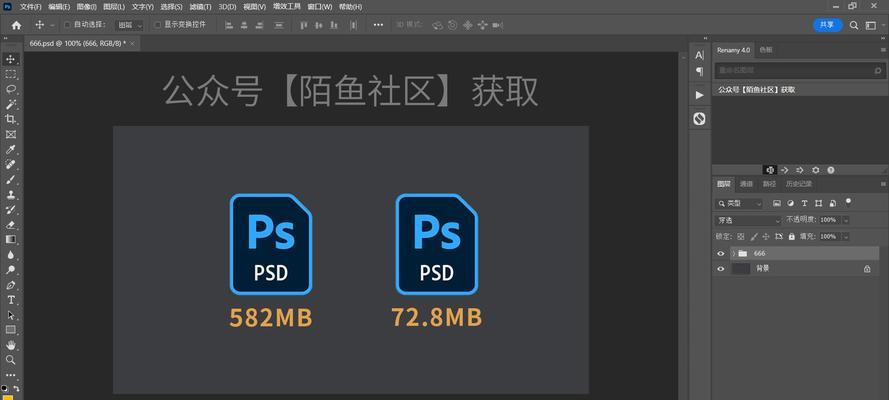889x400 pixels.
Task: Toggle lock position icon
Action: tap(766, 236)
